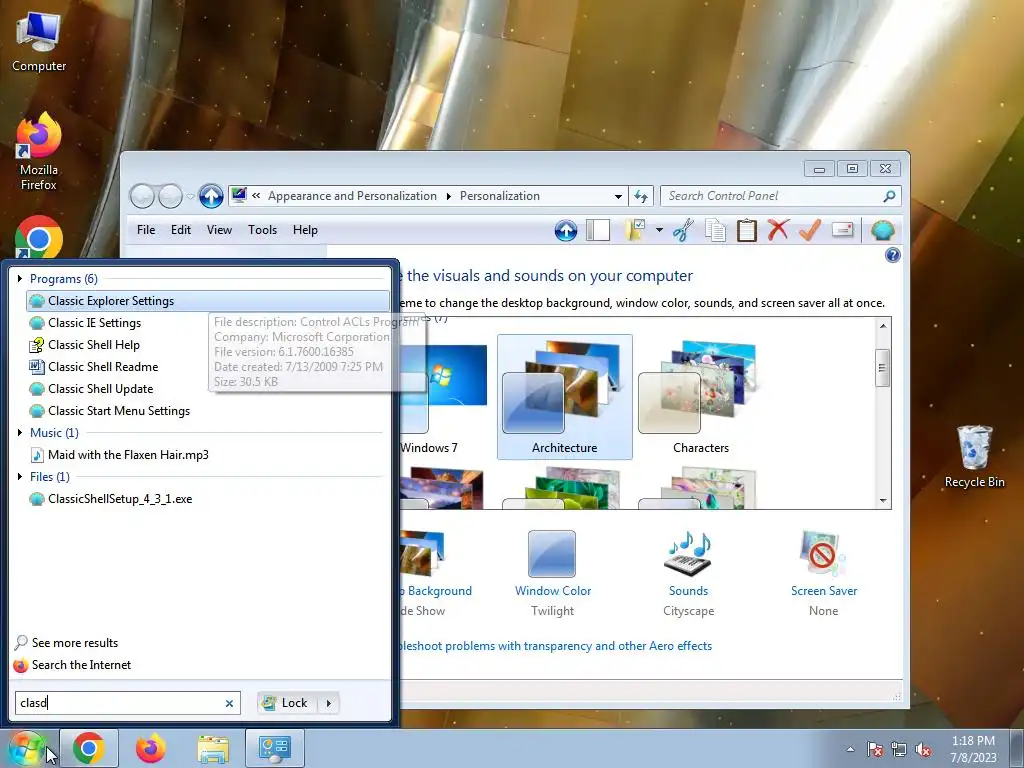Open recent pages dropdown beside Back button
Viewport: 1024px width, 768px height.
(190, 197)
